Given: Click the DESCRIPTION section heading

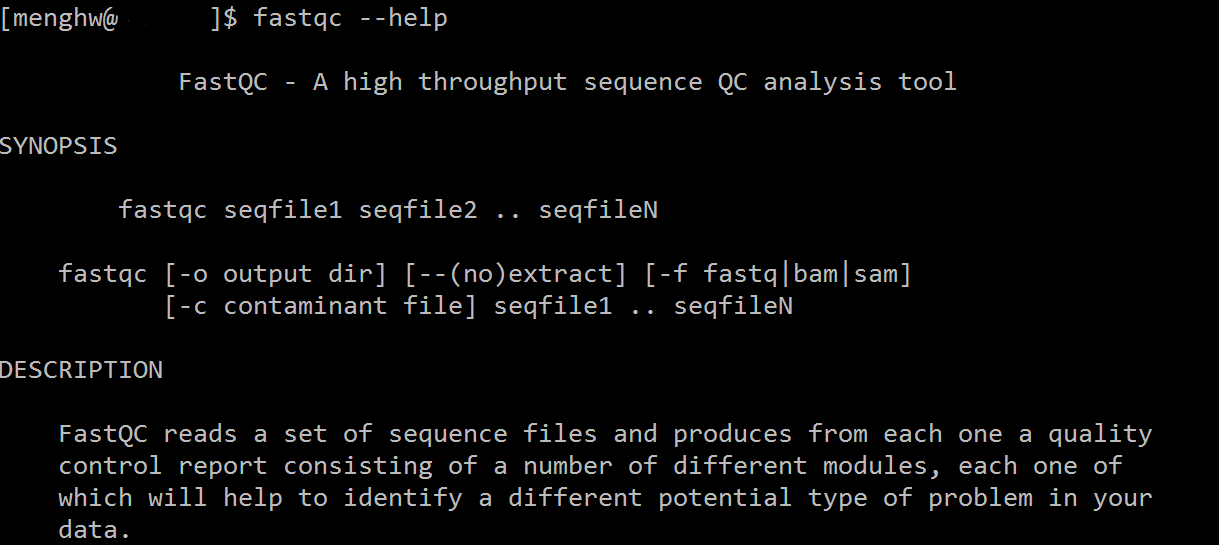Looking at the screenshot, I should (x=81, y=370).
